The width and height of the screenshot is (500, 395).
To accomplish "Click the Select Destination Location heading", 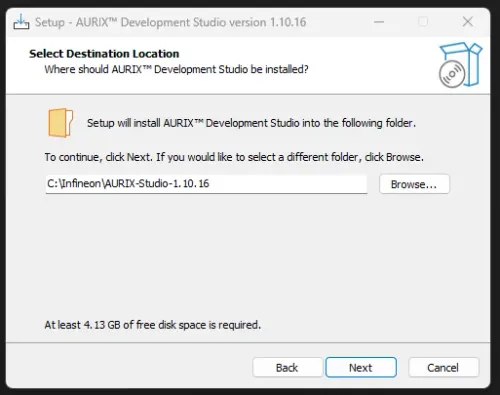I will coord(104,54).
